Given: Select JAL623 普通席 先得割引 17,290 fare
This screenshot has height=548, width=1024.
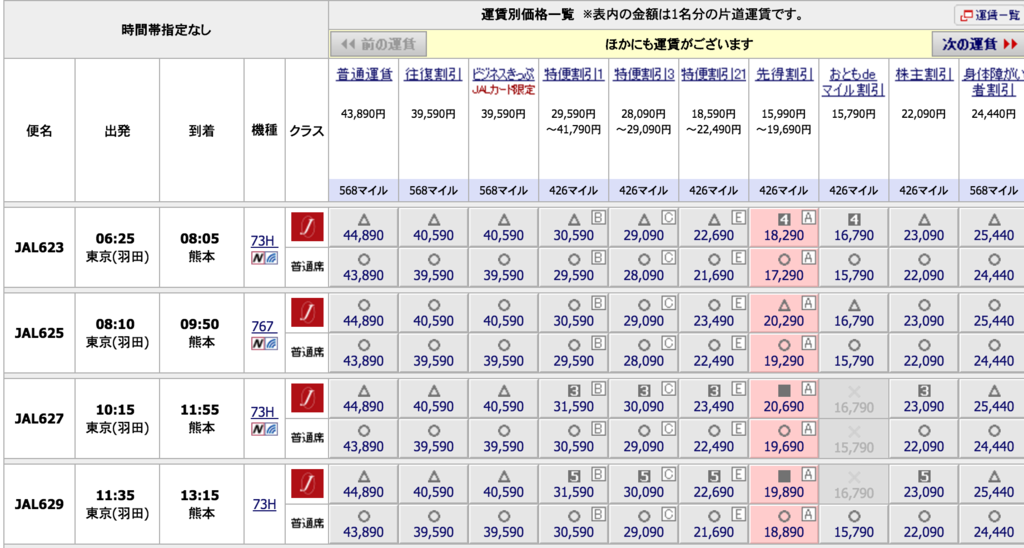Looking at the screenshot, I should click(x=784, y=267).
